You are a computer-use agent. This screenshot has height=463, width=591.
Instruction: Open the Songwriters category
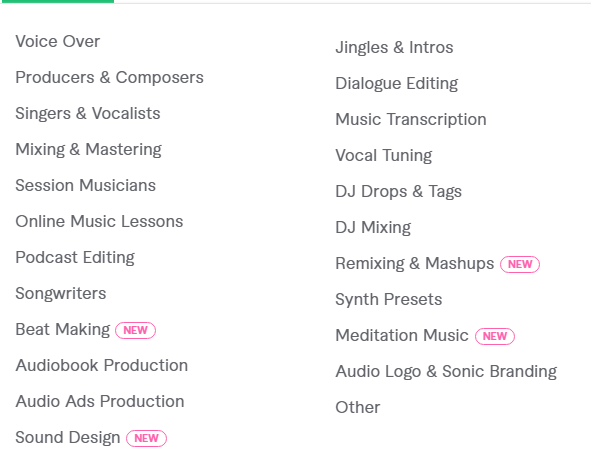pyautogui.click(x=61, y=293)
